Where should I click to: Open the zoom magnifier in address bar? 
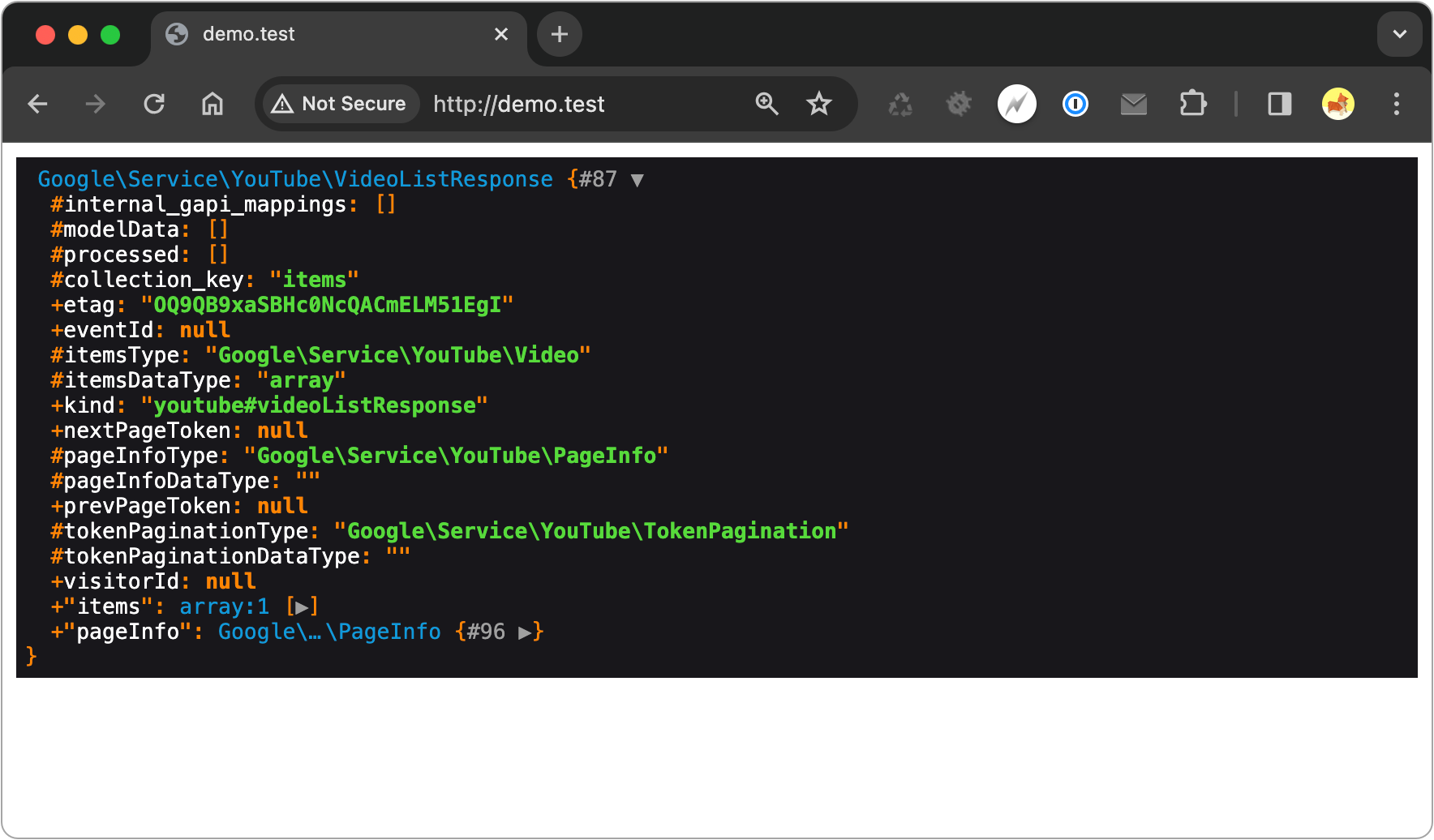pos(766,104)
